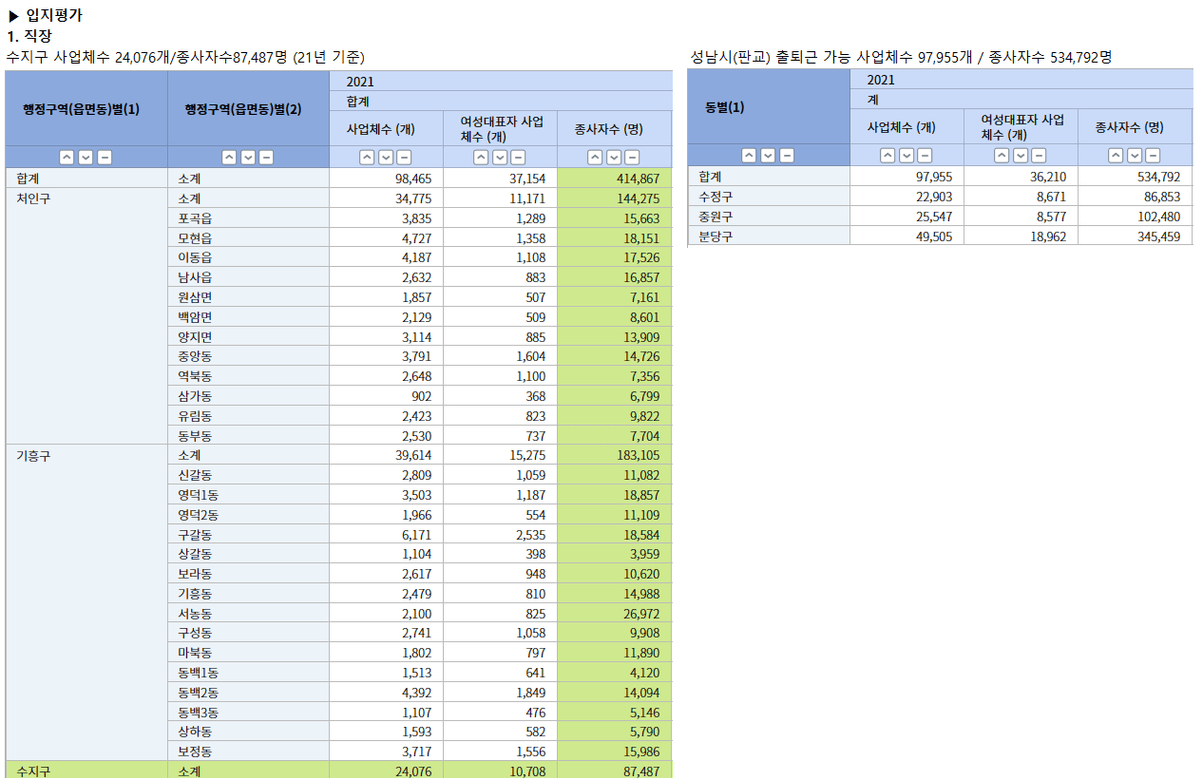Sort descending 여성대표자 사업체수 in 행정구역 table
Screen dimensions: 1203x778
click(499, 157)
